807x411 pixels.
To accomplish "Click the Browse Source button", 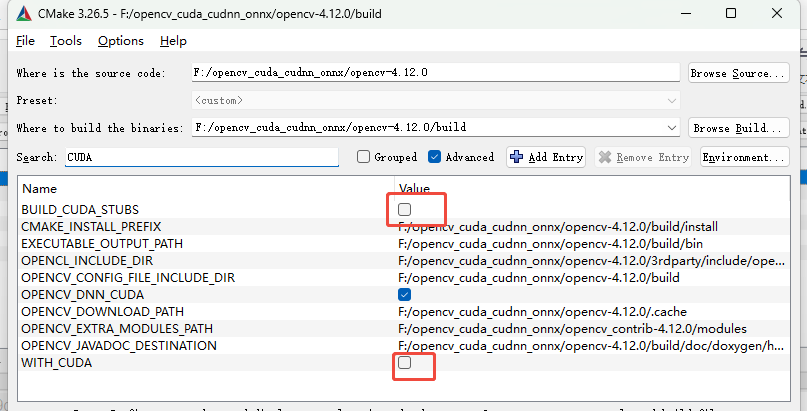I will pyautogui.click(x=738, y=73).
